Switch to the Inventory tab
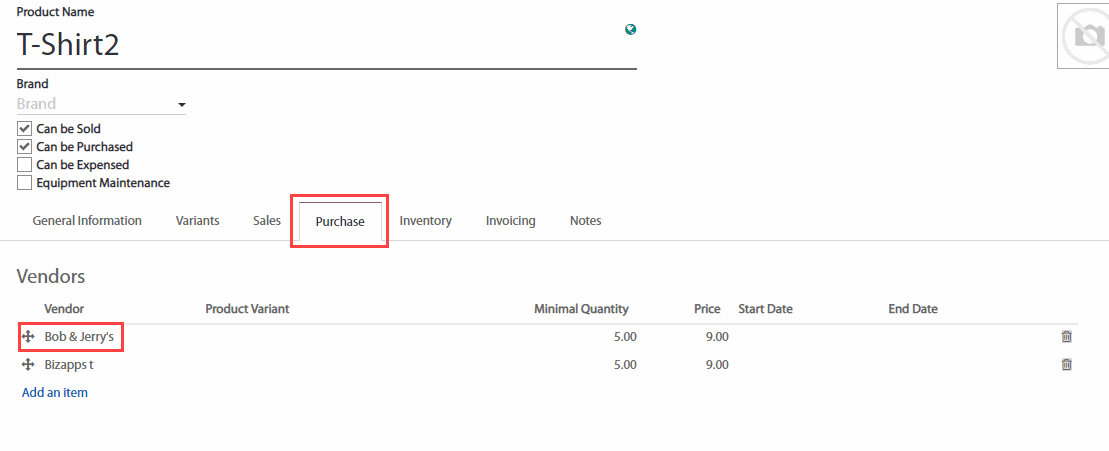This screenshot has height=451, width=1109. coord(425,221)
